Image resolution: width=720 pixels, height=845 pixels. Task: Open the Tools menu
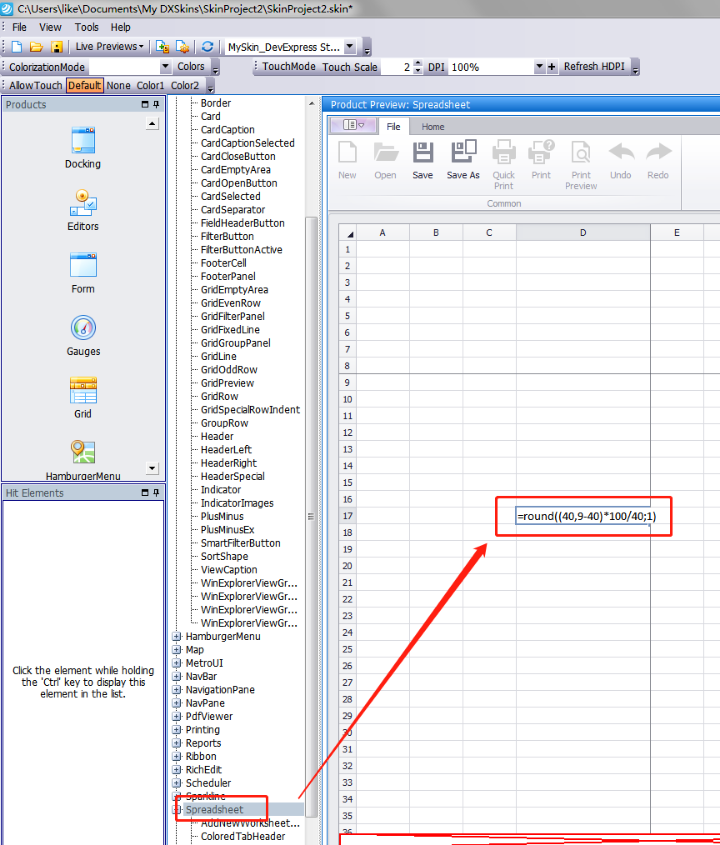click(87, 27)
